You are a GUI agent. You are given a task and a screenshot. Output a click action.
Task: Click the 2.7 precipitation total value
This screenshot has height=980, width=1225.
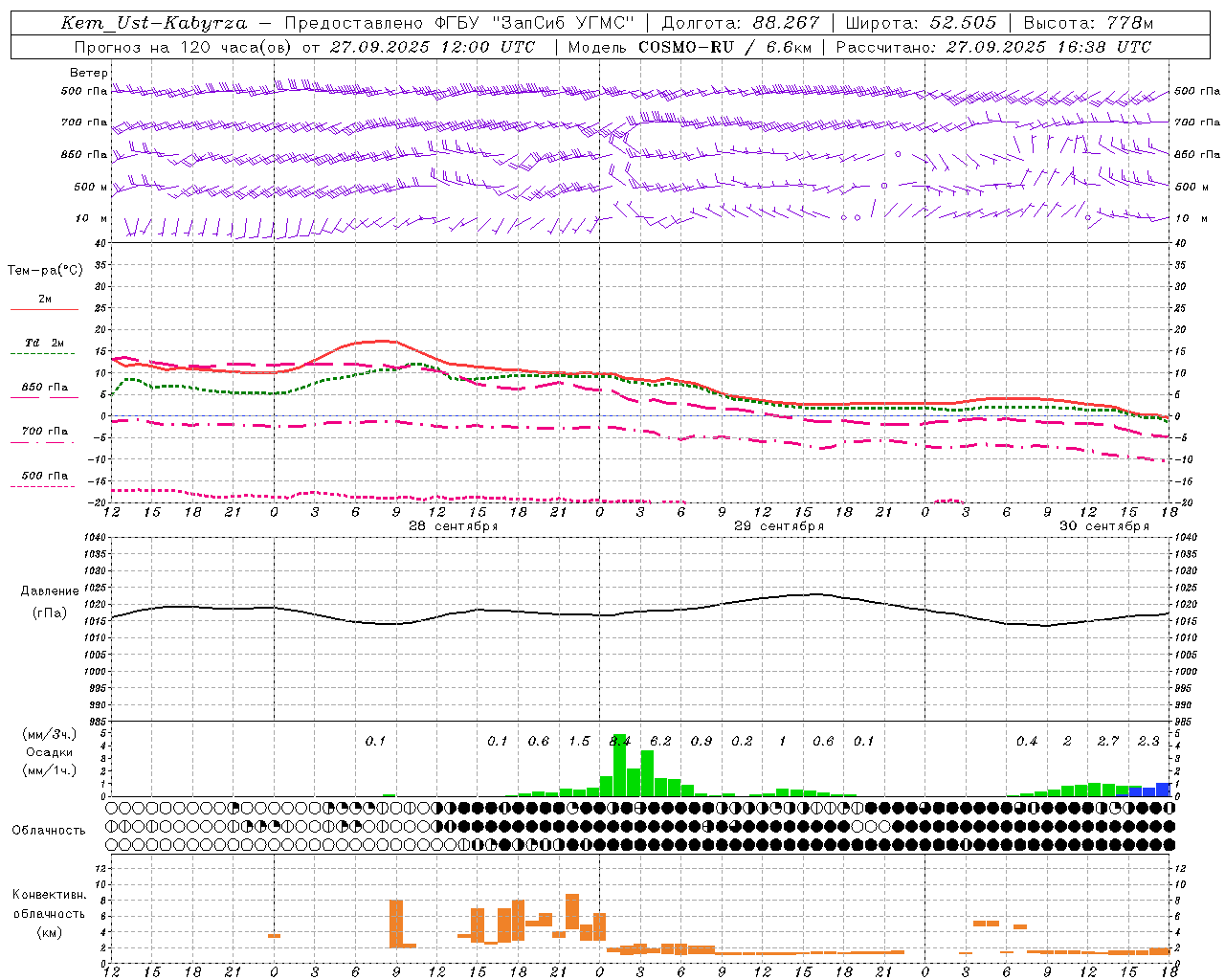pyautogui.click(x=1108, y=741)
